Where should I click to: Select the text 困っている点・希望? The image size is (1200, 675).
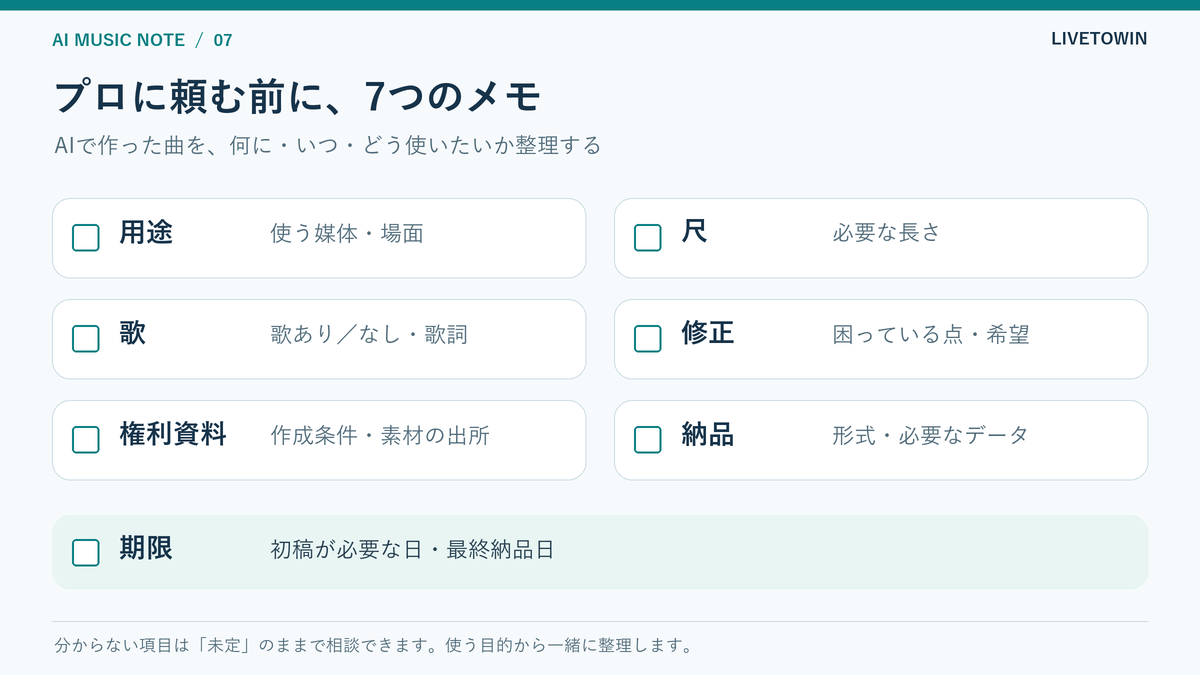coord(931,335)
